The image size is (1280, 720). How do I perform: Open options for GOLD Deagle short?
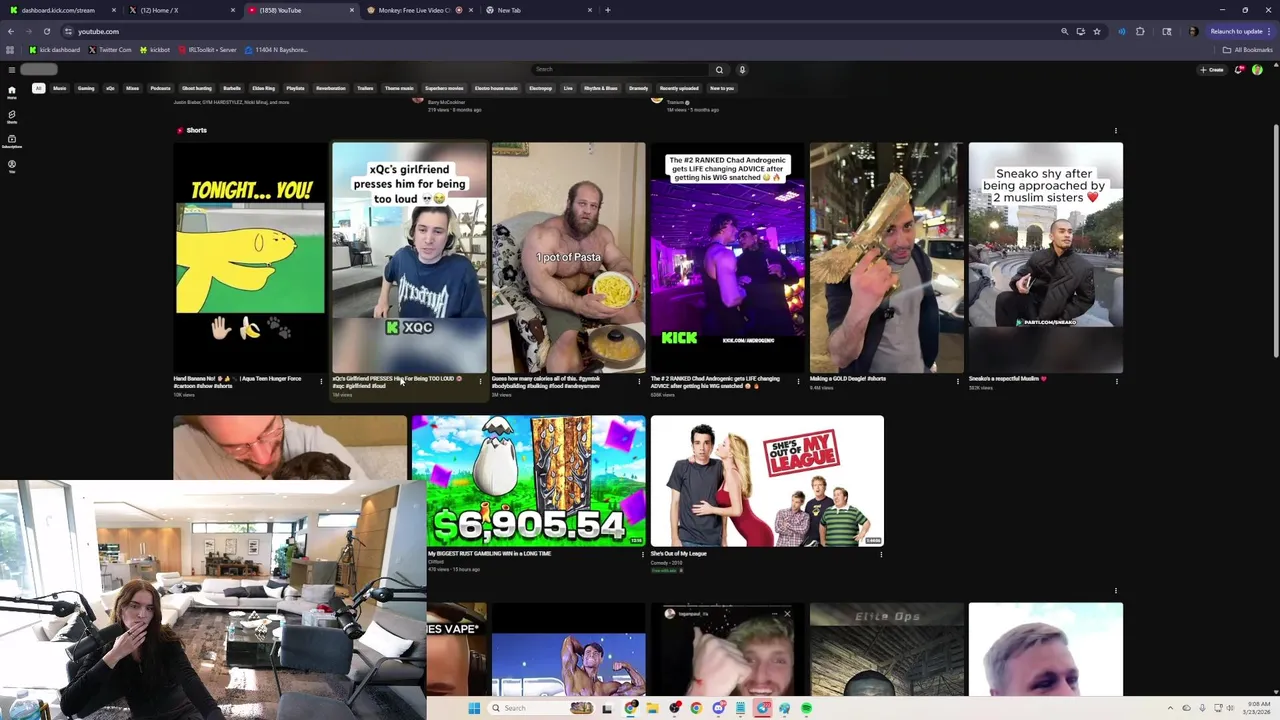(x=958, y=381)
